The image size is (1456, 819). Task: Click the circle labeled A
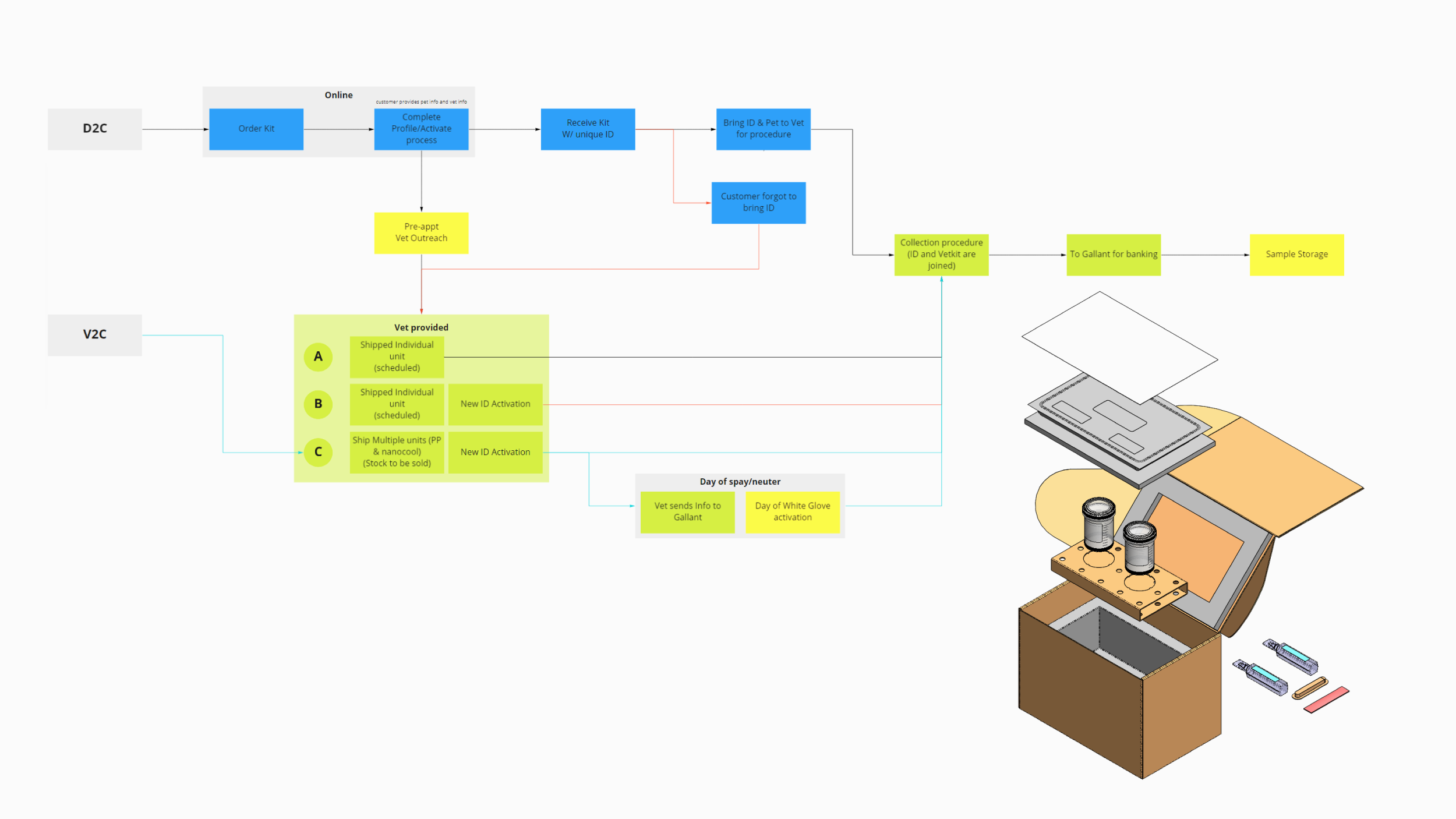click(318, 356)
